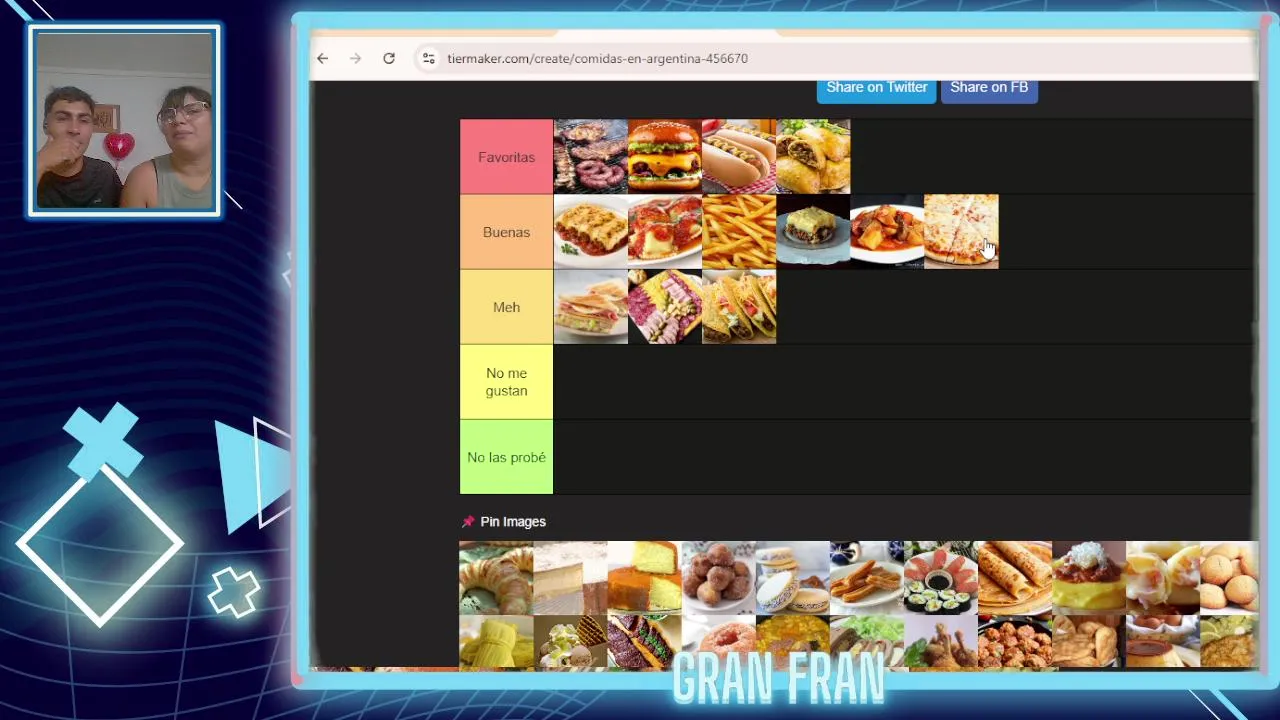The height and width of the screenshot is (720, 1280).
Task: Choose the yellow sponge cake image
Action: pyautogui.click(x=644, y=578)
